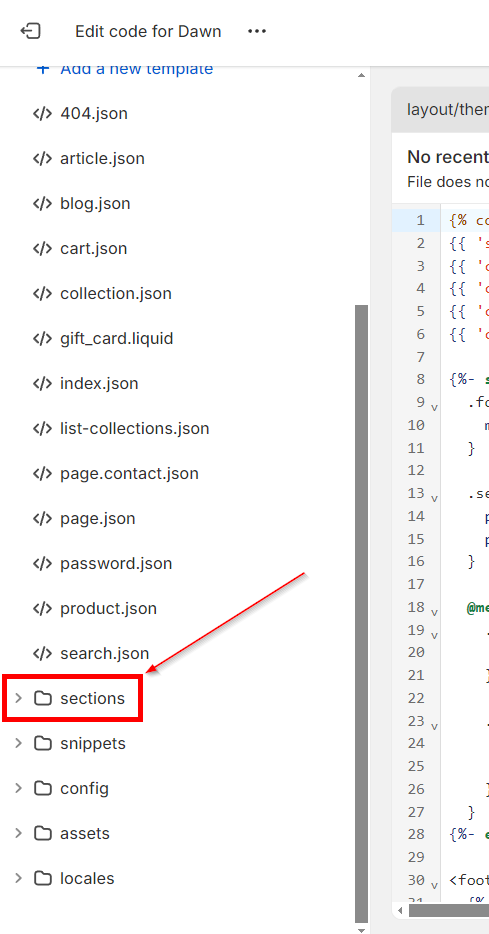489x934 pixels.
Task: Open the snippets folder label
Action: click(93, 743)
